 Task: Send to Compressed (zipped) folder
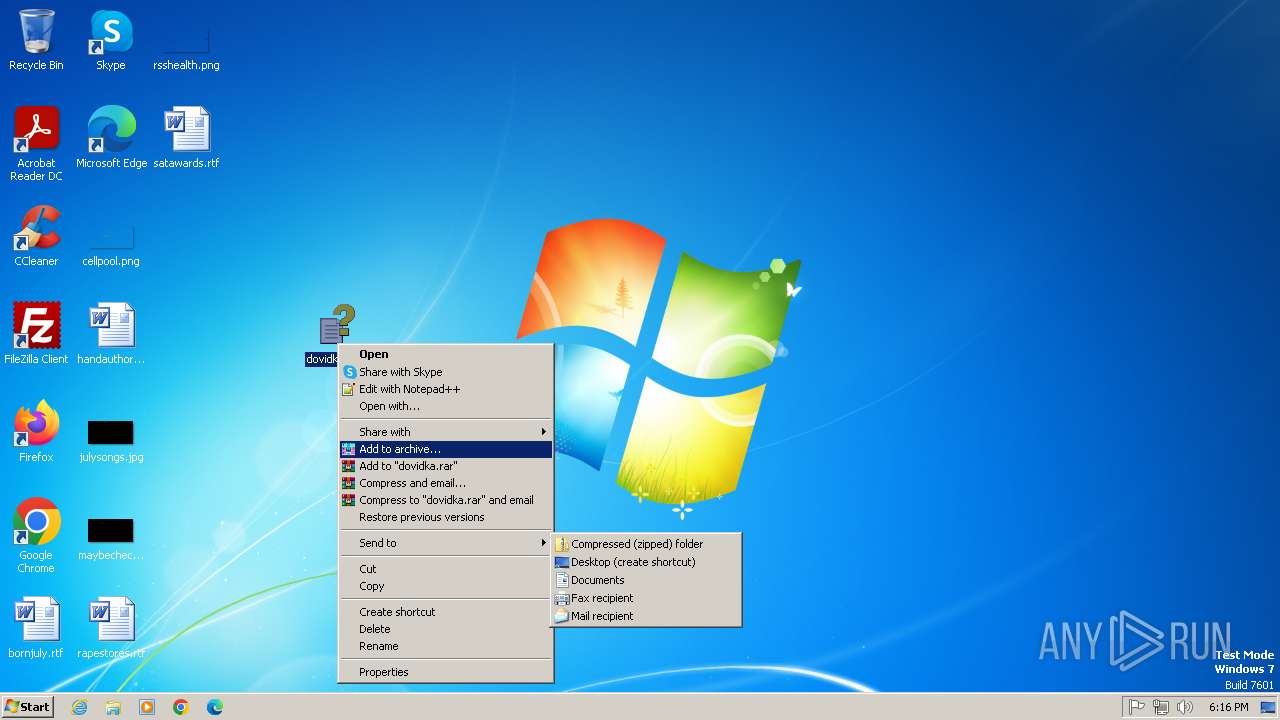647,544
